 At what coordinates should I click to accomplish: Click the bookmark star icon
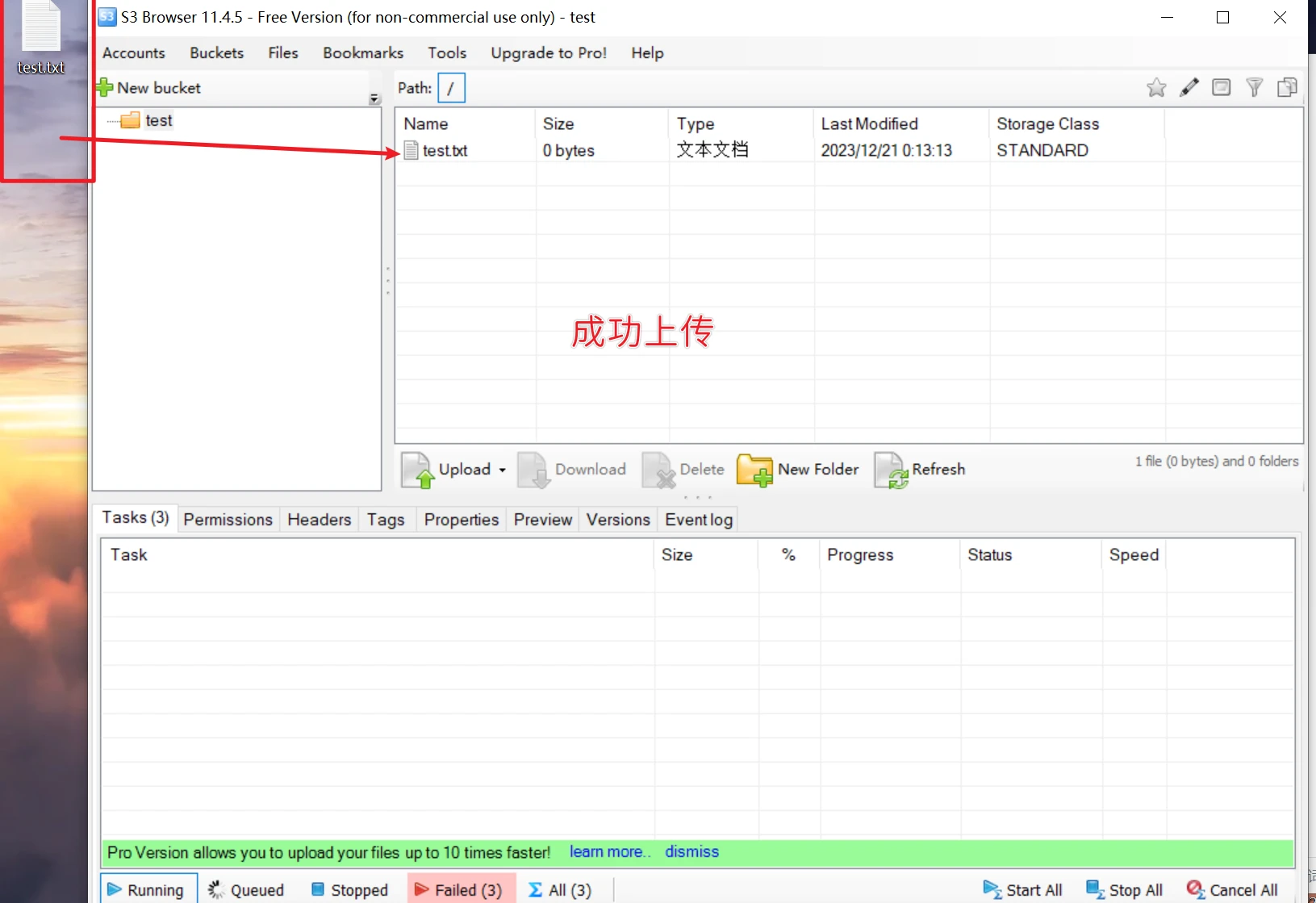(1155, 88)
